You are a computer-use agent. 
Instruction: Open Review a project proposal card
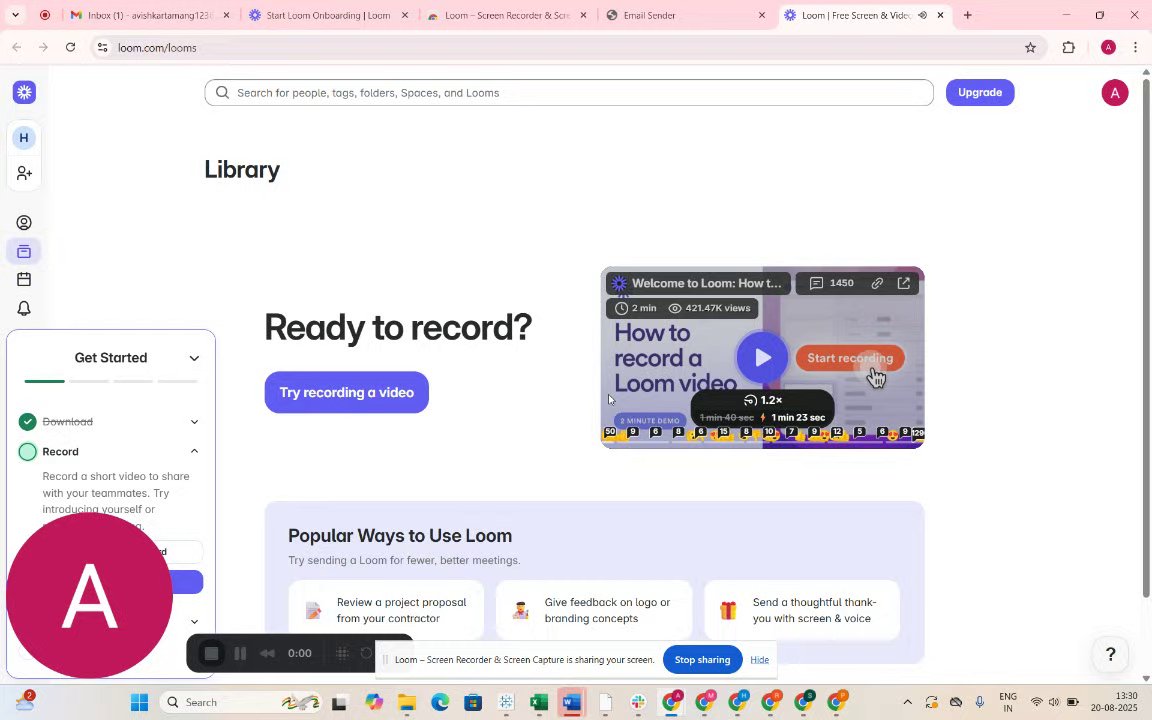tap(386, 610)
